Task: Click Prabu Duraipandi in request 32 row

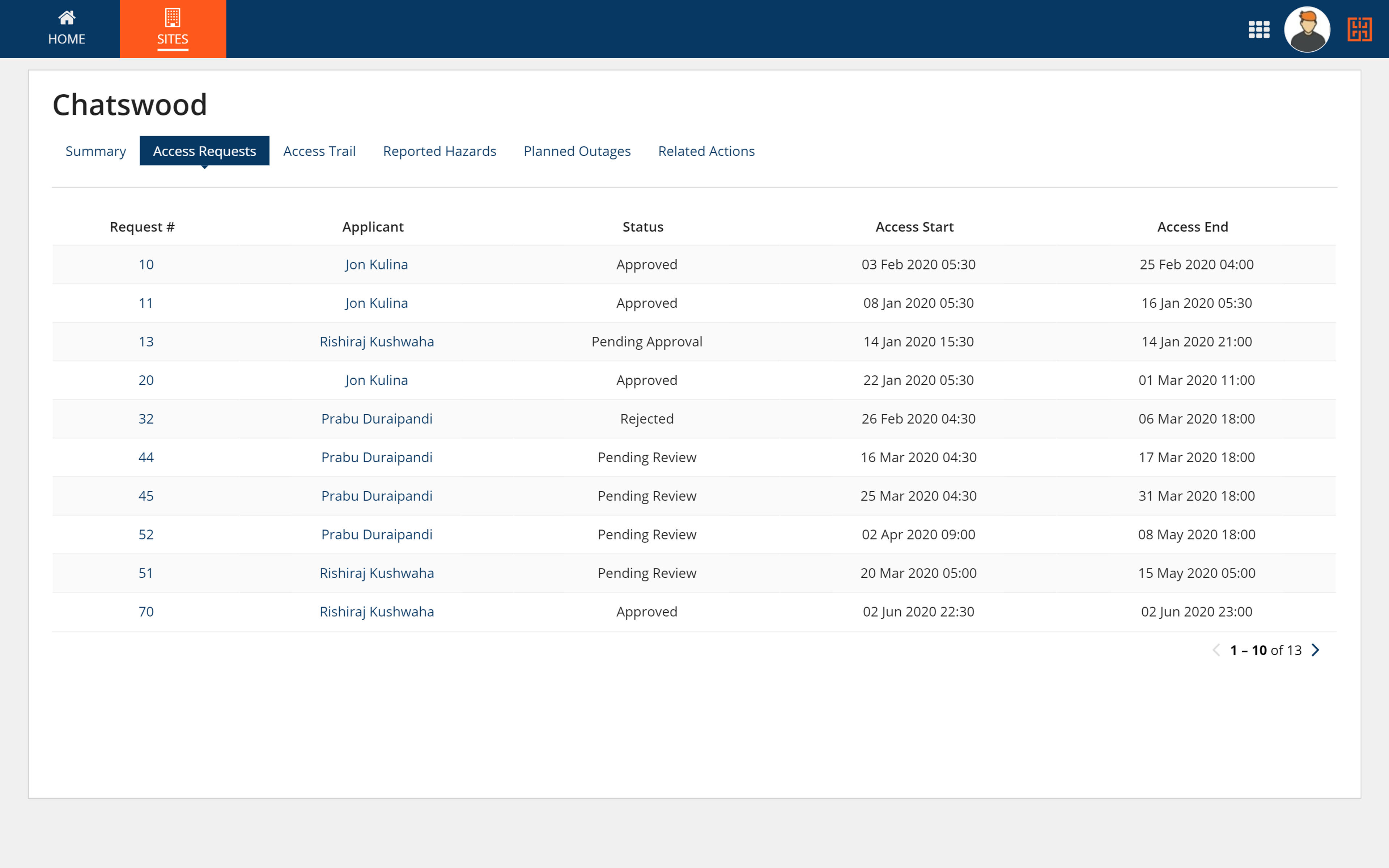Action: pyautogui.click(x=377, y=418)
